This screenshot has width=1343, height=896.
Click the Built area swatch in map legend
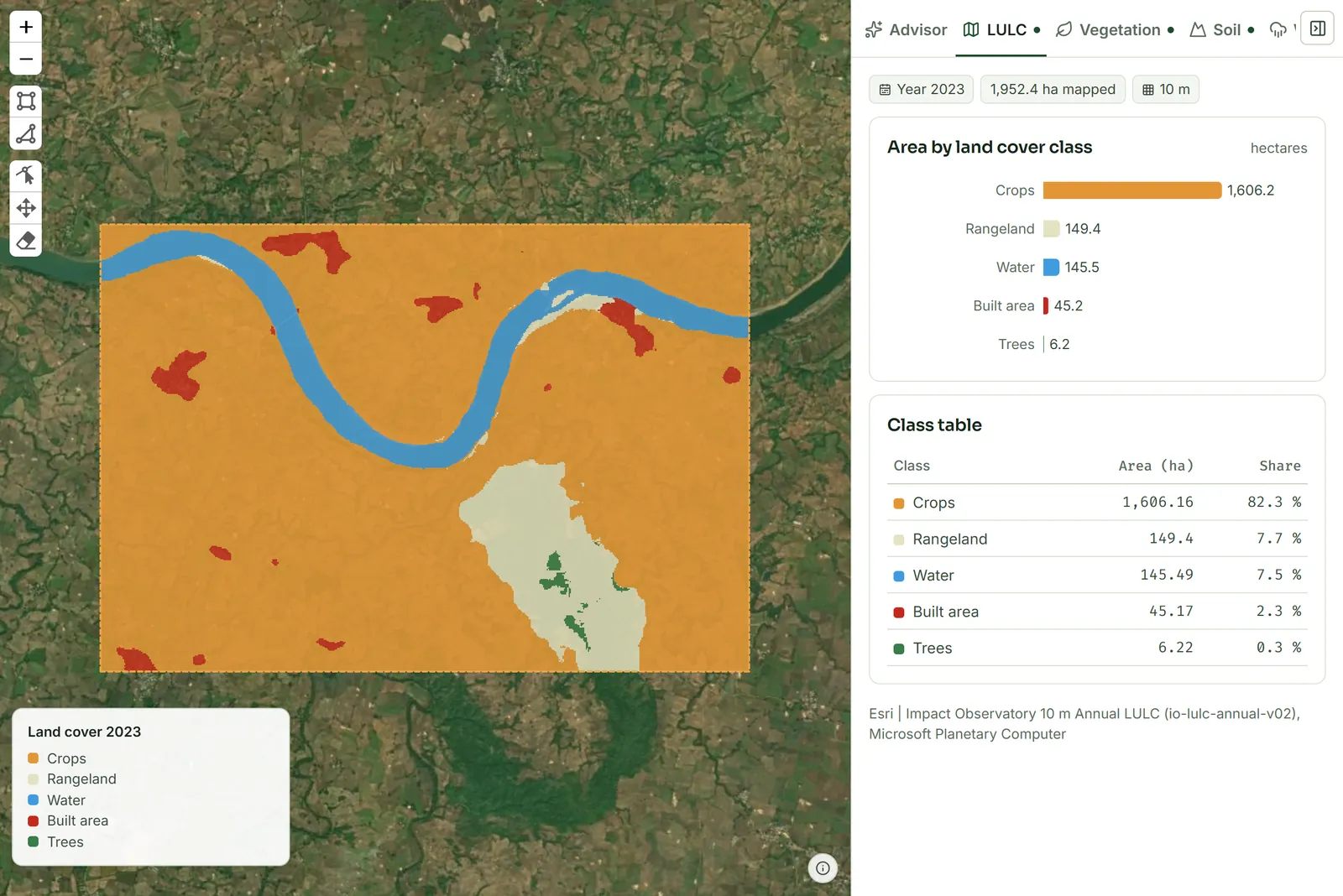(x=34, y=820)
